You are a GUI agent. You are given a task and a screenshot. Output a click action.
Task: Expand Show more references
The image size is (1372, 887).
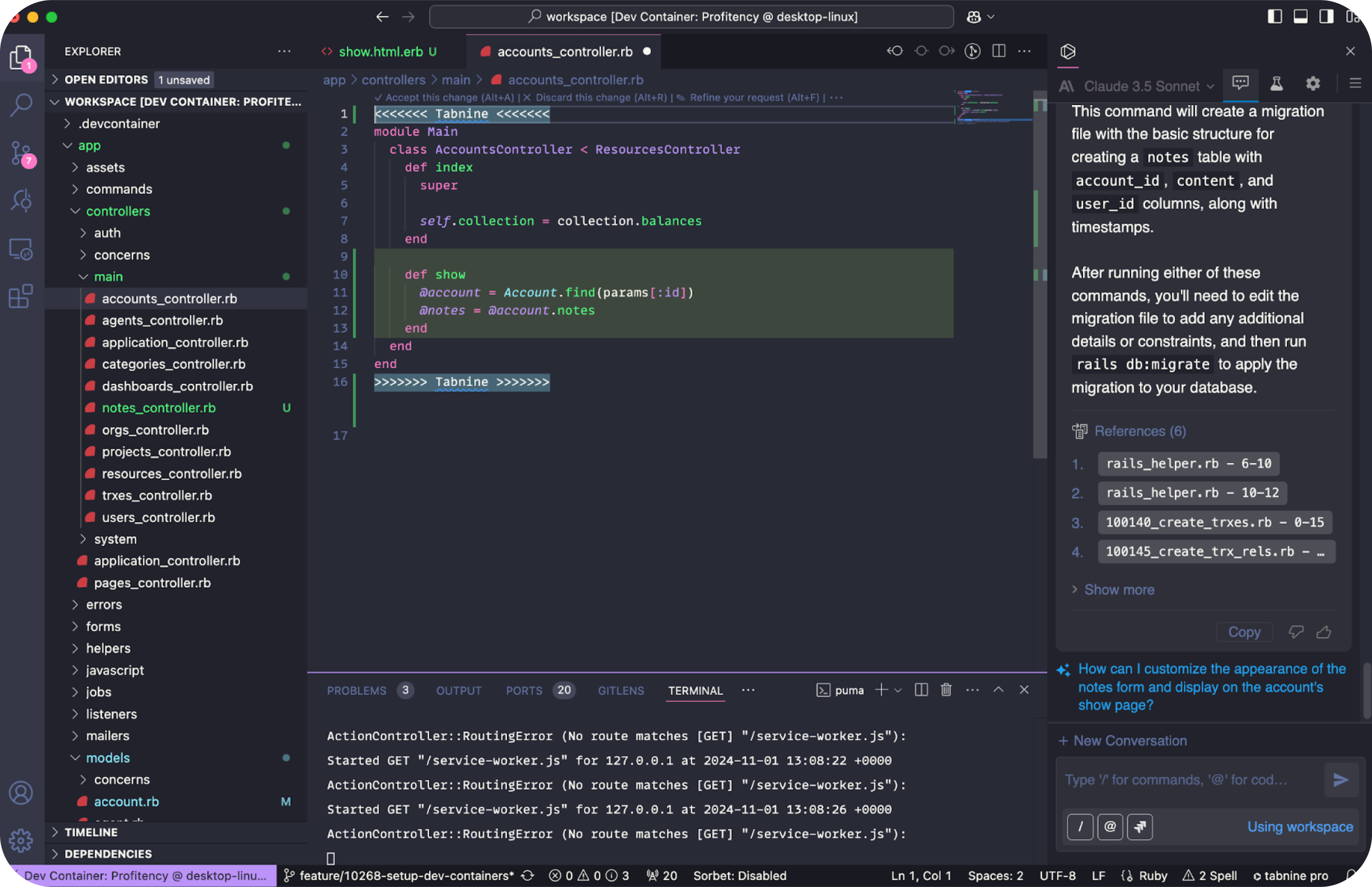click(x=1119, y=590)
